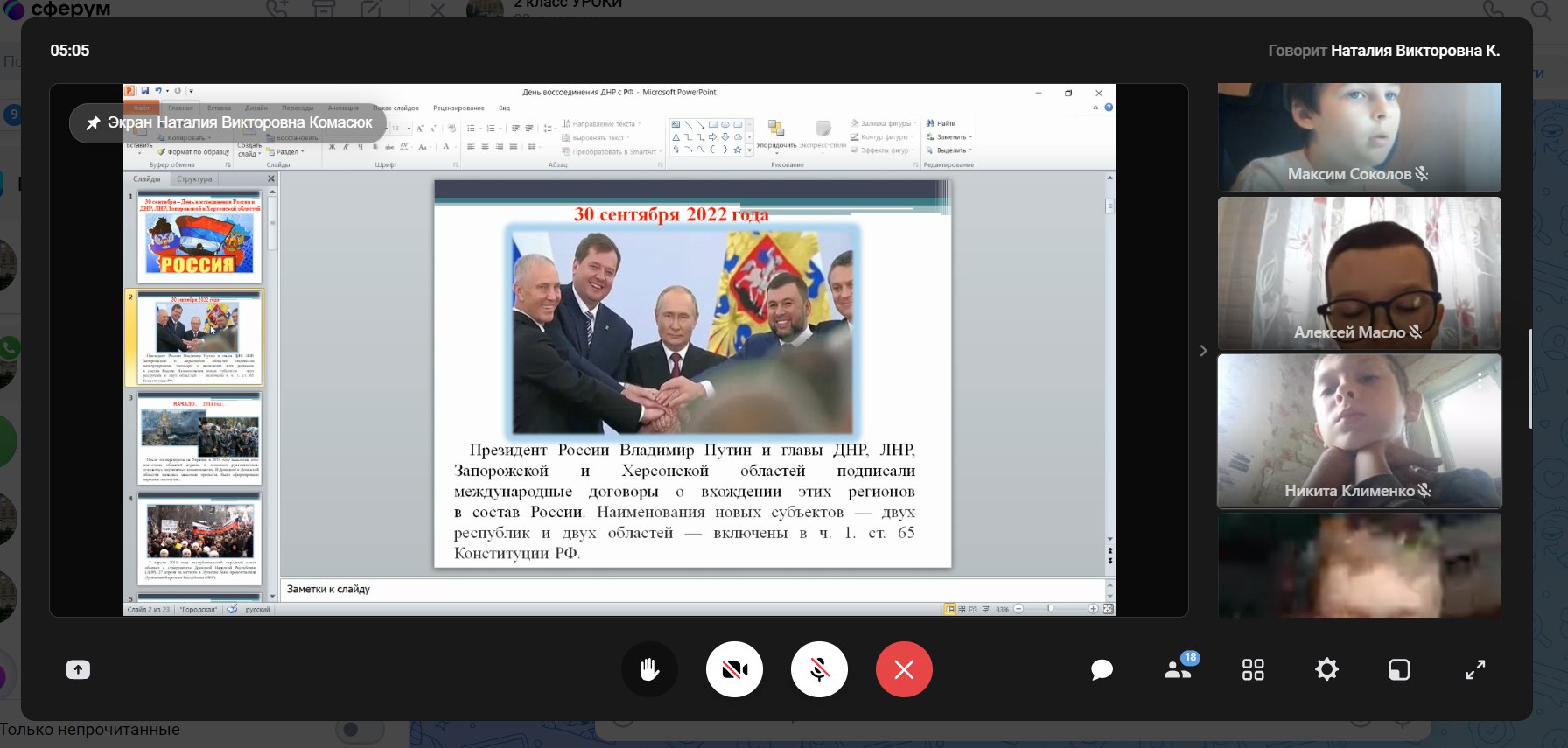The width and height of the screenshot is (1568, 748).
Task: Switch to Reading view in status bar
Action: pyautogui.click(x=973, y=609)
